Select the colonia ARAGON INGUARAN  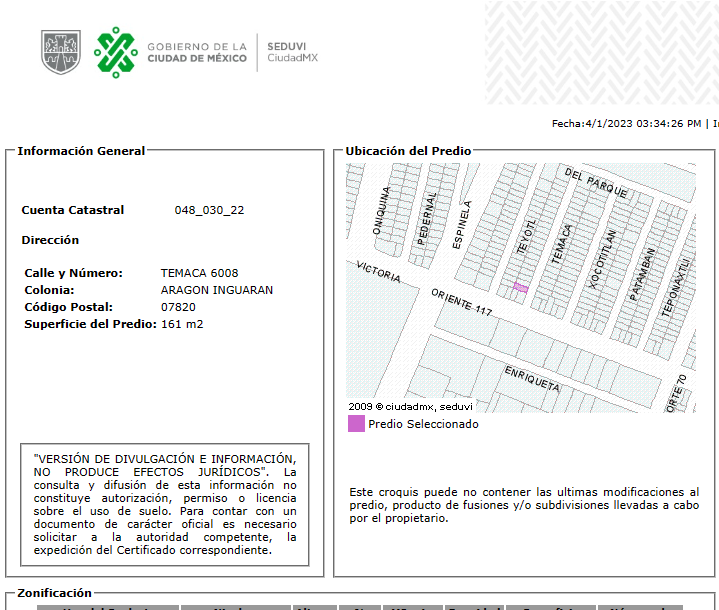pos(216,290)
